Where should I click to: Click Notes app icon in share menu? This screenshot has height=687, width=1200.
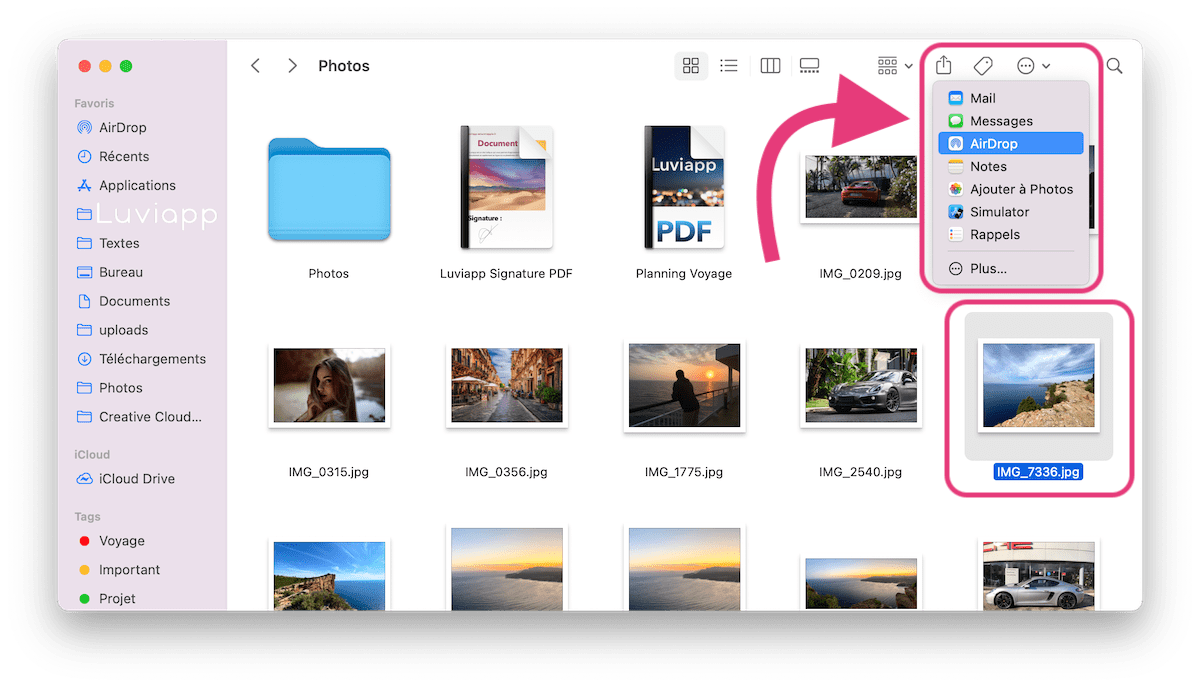pos(955,167)
